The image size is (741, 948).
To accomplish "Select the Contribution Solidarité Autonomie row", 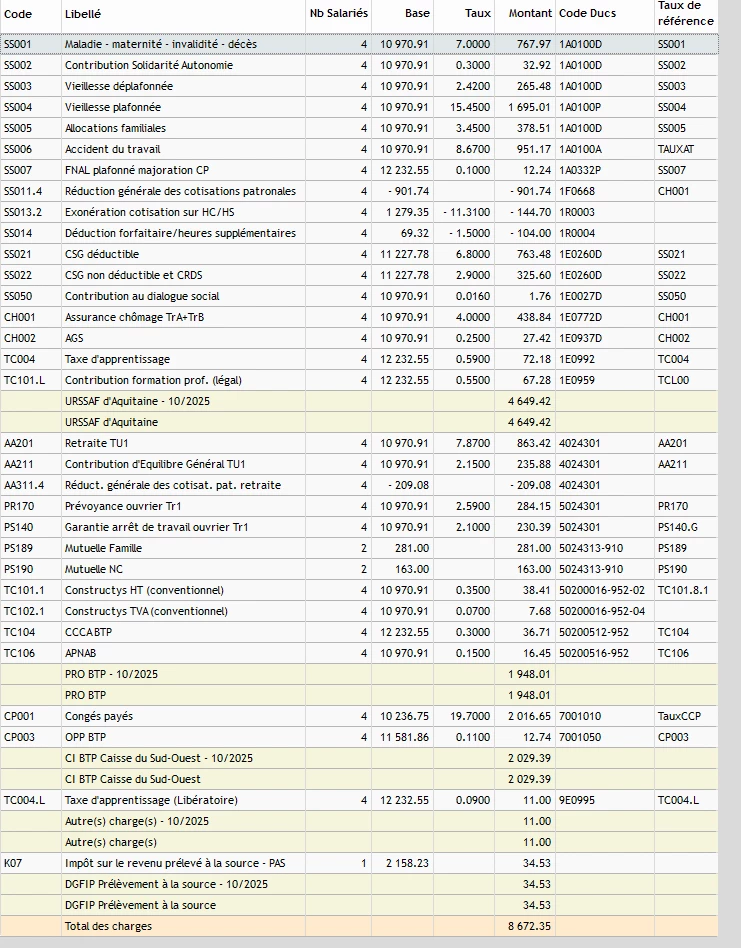I will pos(359,65).
